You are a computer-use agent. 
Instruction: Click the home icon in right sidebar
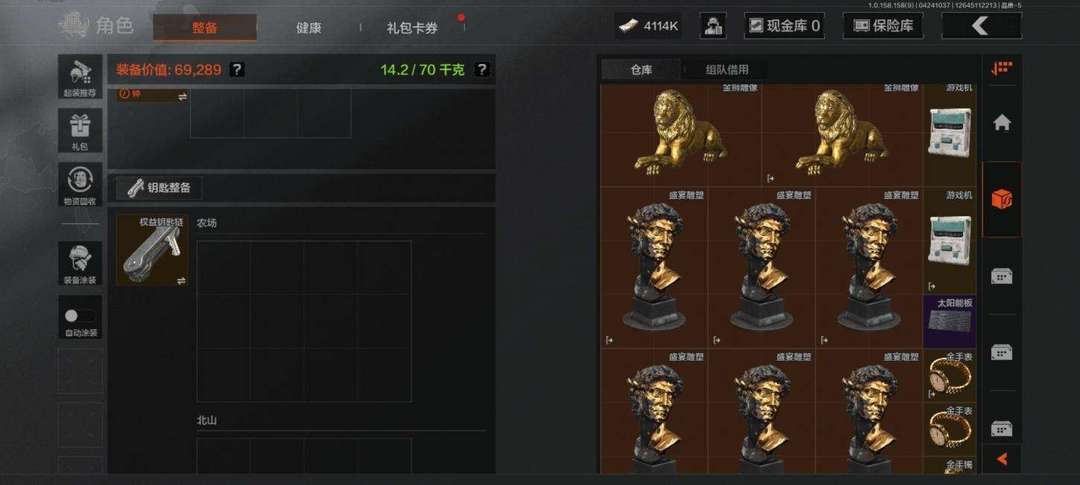coord(1001,123)
